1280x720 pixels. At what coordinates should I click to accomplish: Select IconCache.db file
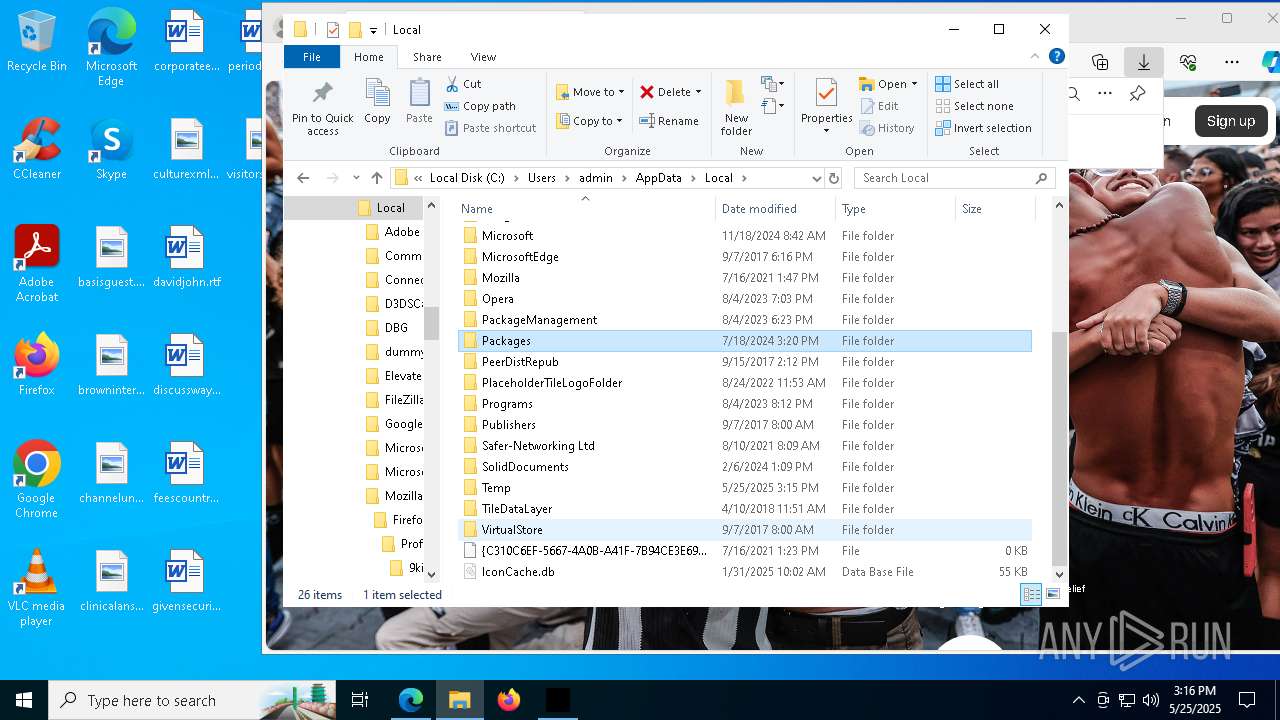point(744,572)
